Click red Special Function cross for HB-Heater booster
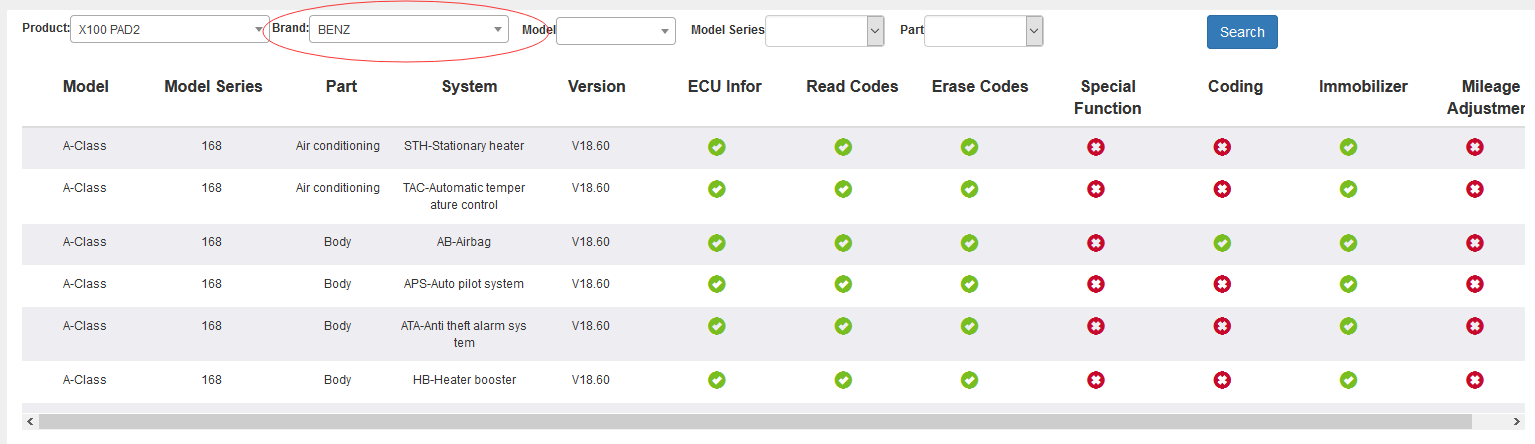1535x444 pixels. [x=1096, y=380]
